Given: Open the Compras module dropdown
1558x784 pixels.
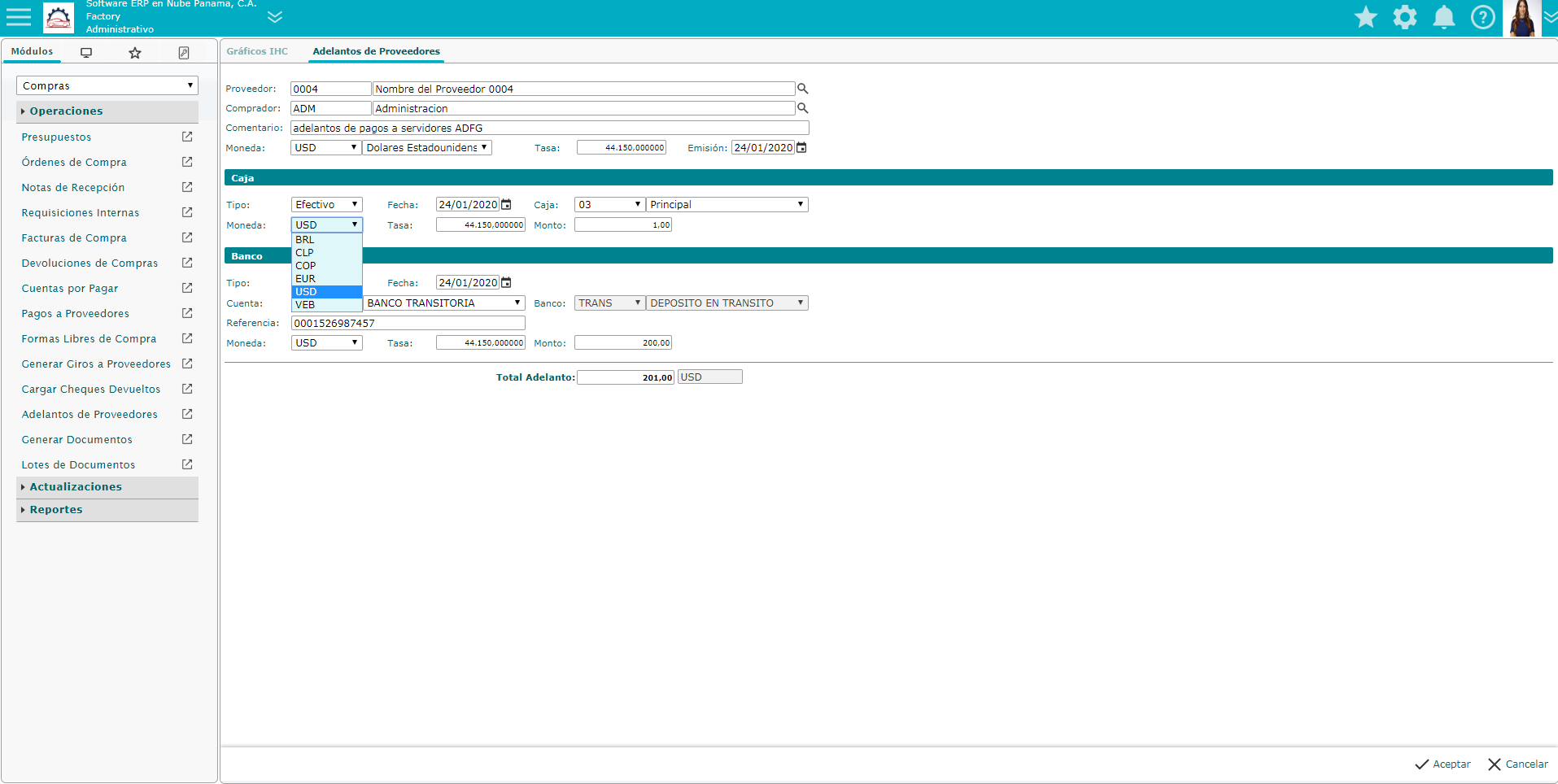Looking at the screenshot, I should click(x=107, y=85).
